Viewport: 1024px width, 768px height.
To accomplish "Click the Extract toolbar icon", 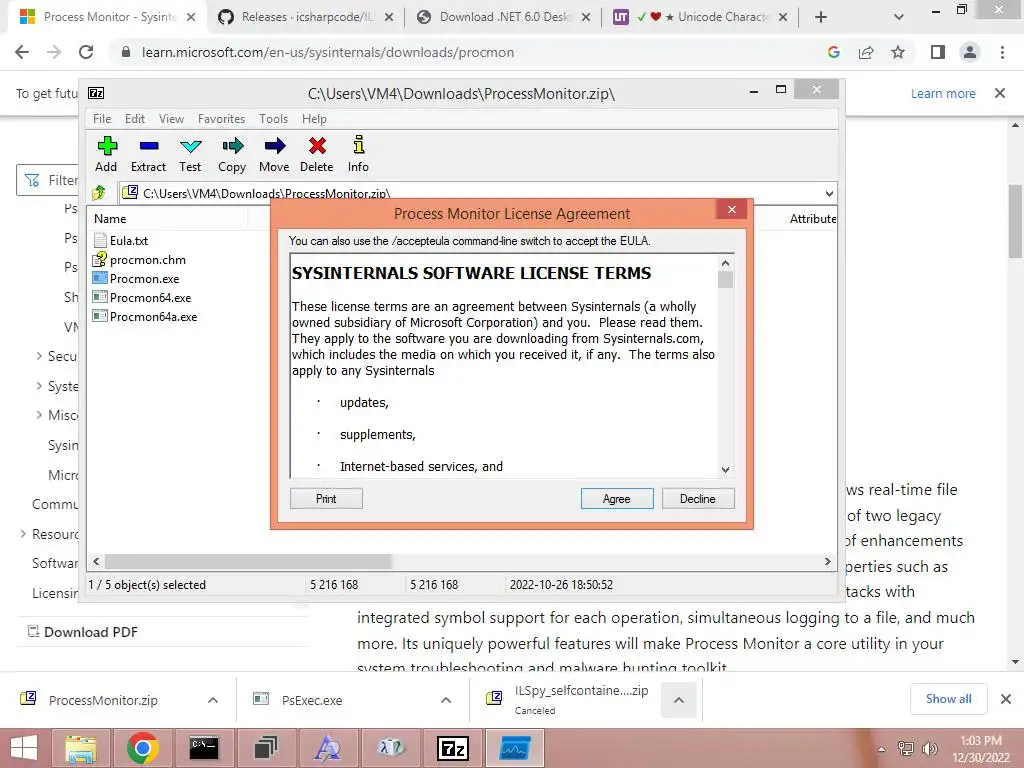I will [148, 155].
